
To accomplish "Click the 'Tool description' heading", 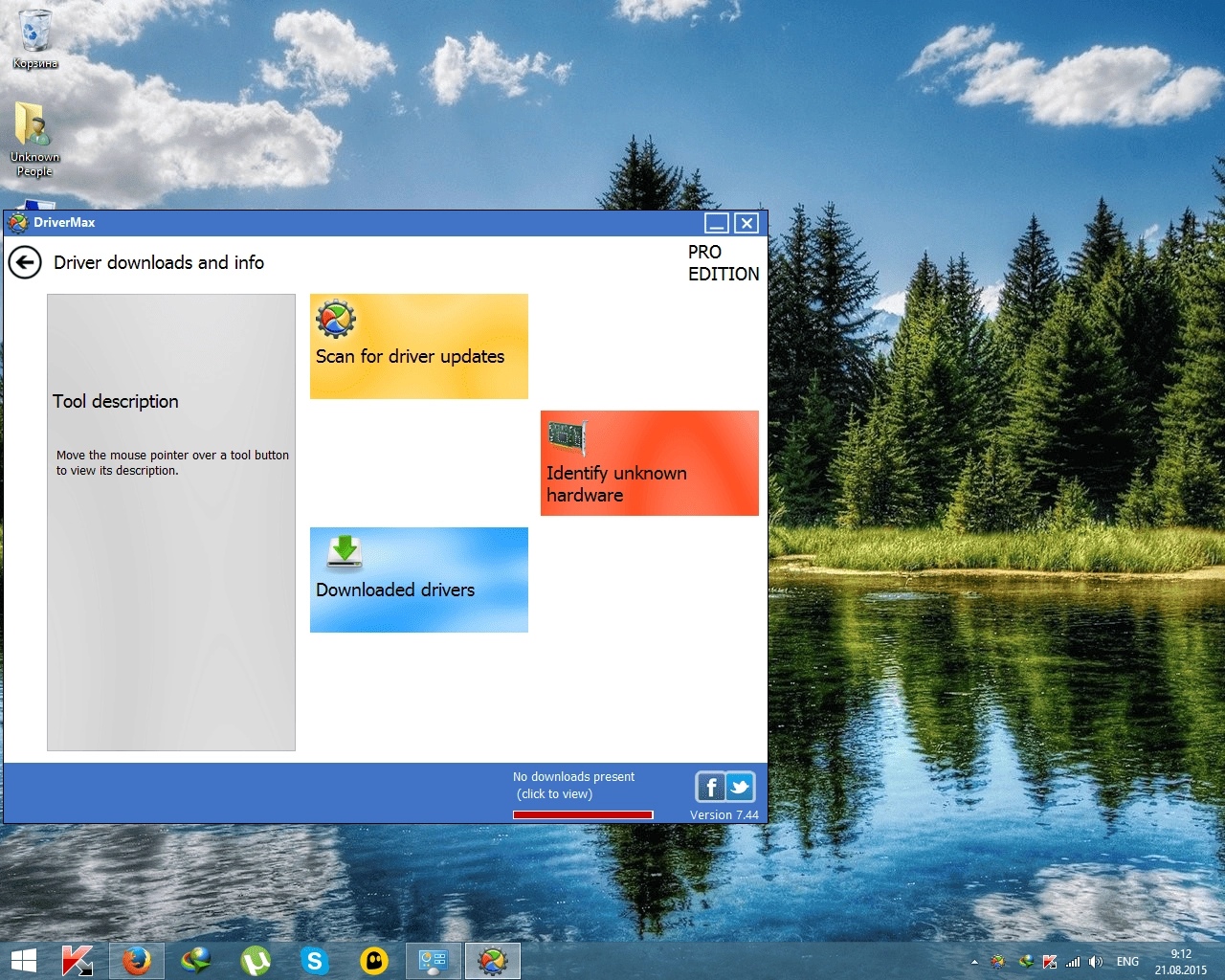I will 116,401.
